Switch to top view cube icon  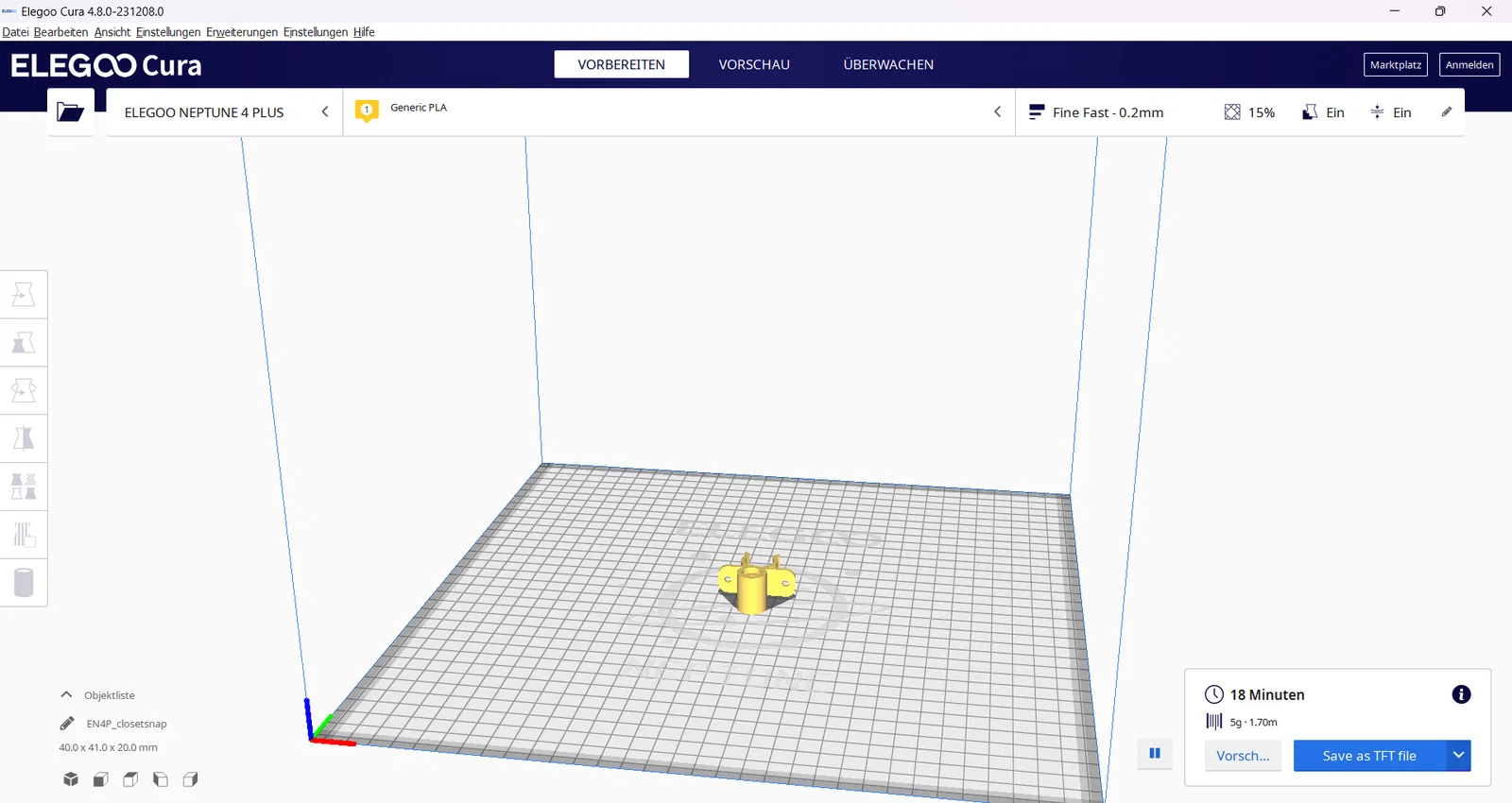[x=130, y=779]
